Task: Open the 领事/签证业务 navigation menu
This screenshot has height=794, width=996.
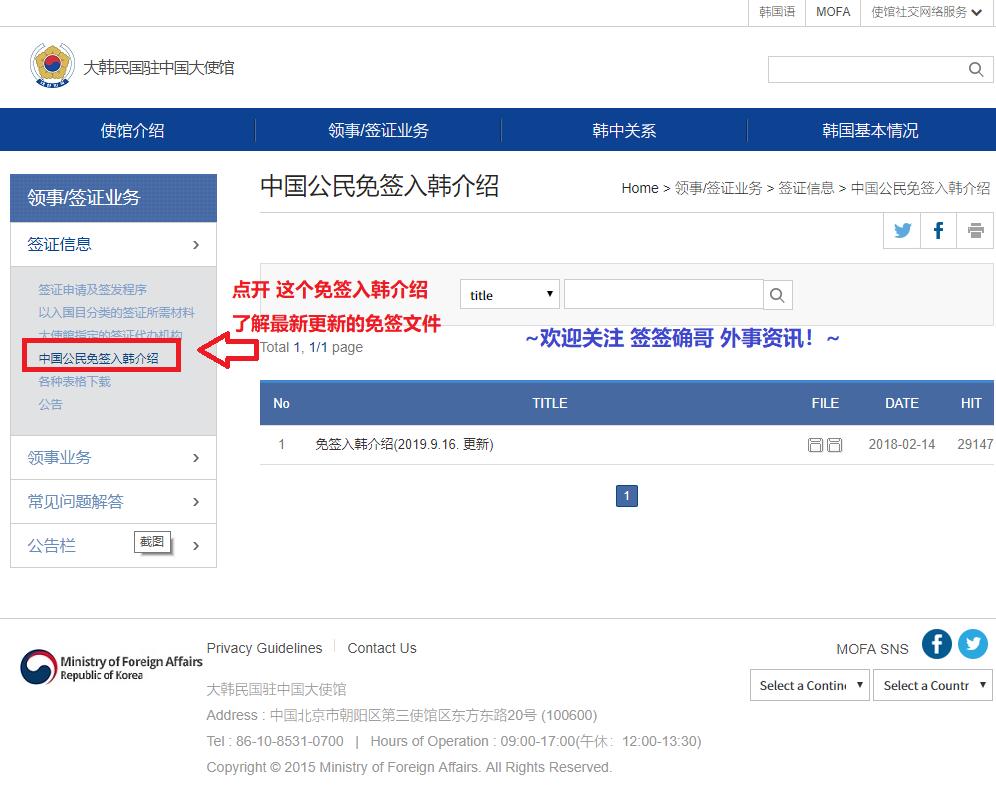Action: coord(377,129)
